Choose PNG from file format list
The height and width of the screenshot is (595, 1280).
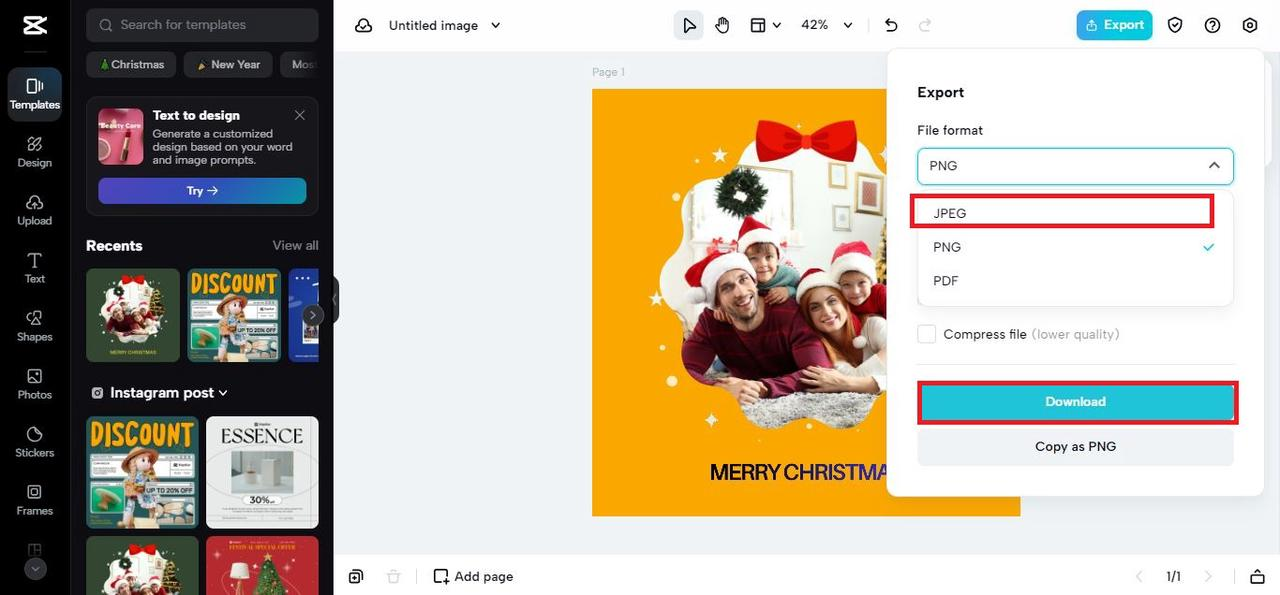coord(1075,247)
